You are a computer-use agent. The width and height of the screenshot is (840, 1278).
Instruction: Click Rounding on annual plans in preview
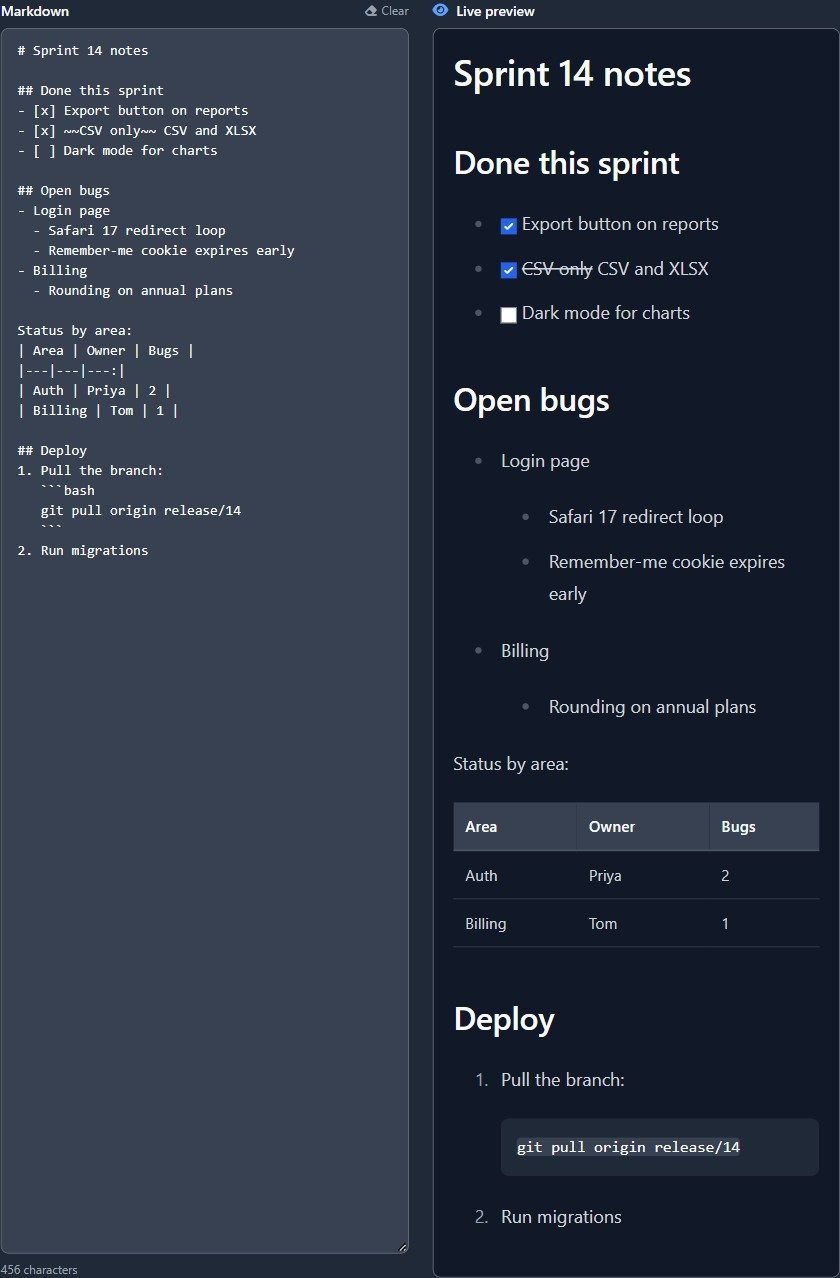tap(652, 707)
